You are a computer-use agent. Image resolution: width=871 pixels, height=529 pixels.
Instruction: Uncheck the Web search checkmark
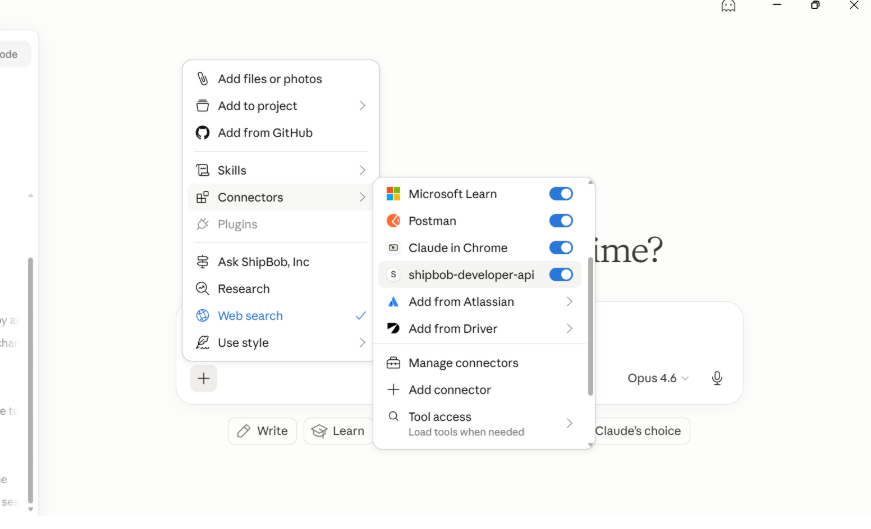tap(361, 316)
